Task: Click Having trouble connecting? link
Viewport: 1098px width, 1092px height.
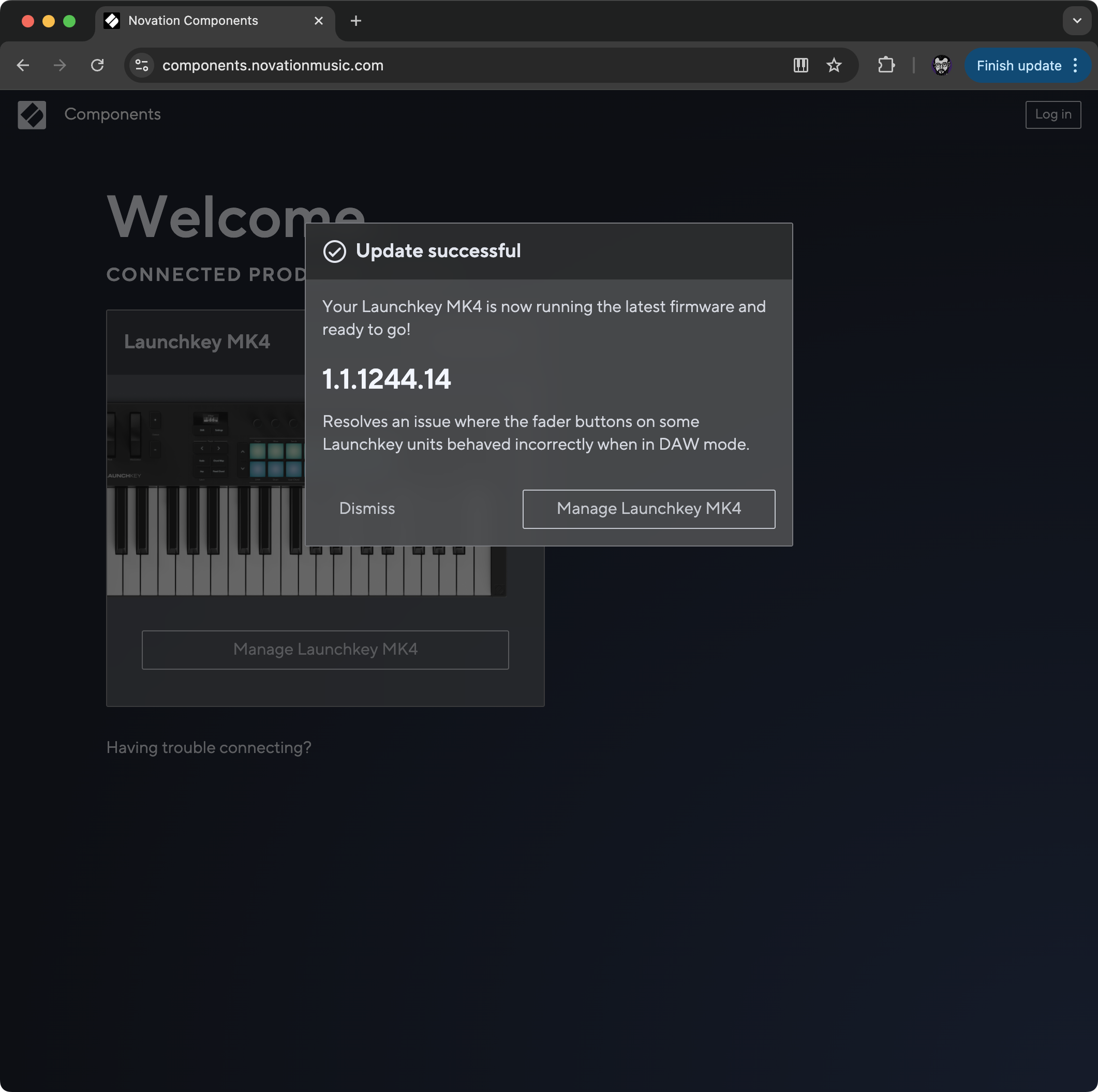Action: click(209, 747)
